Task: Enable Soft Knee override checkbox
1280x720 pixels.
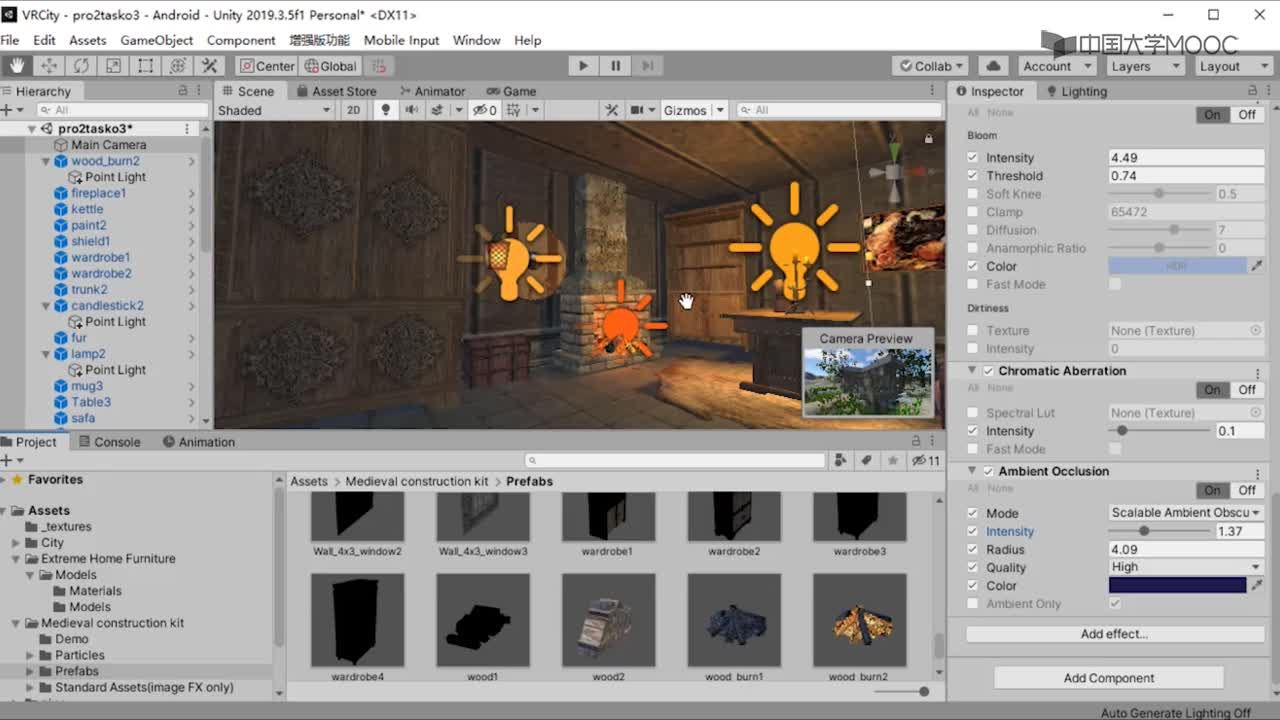Action: tap(973, 194)
